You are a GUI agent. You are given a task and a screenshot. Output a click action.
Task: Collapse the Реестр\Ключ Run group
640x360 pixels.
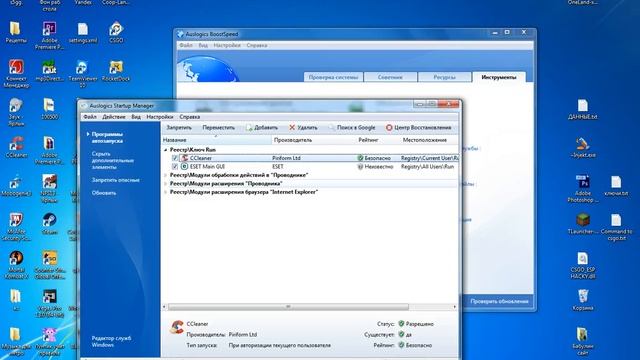[166, 150]
